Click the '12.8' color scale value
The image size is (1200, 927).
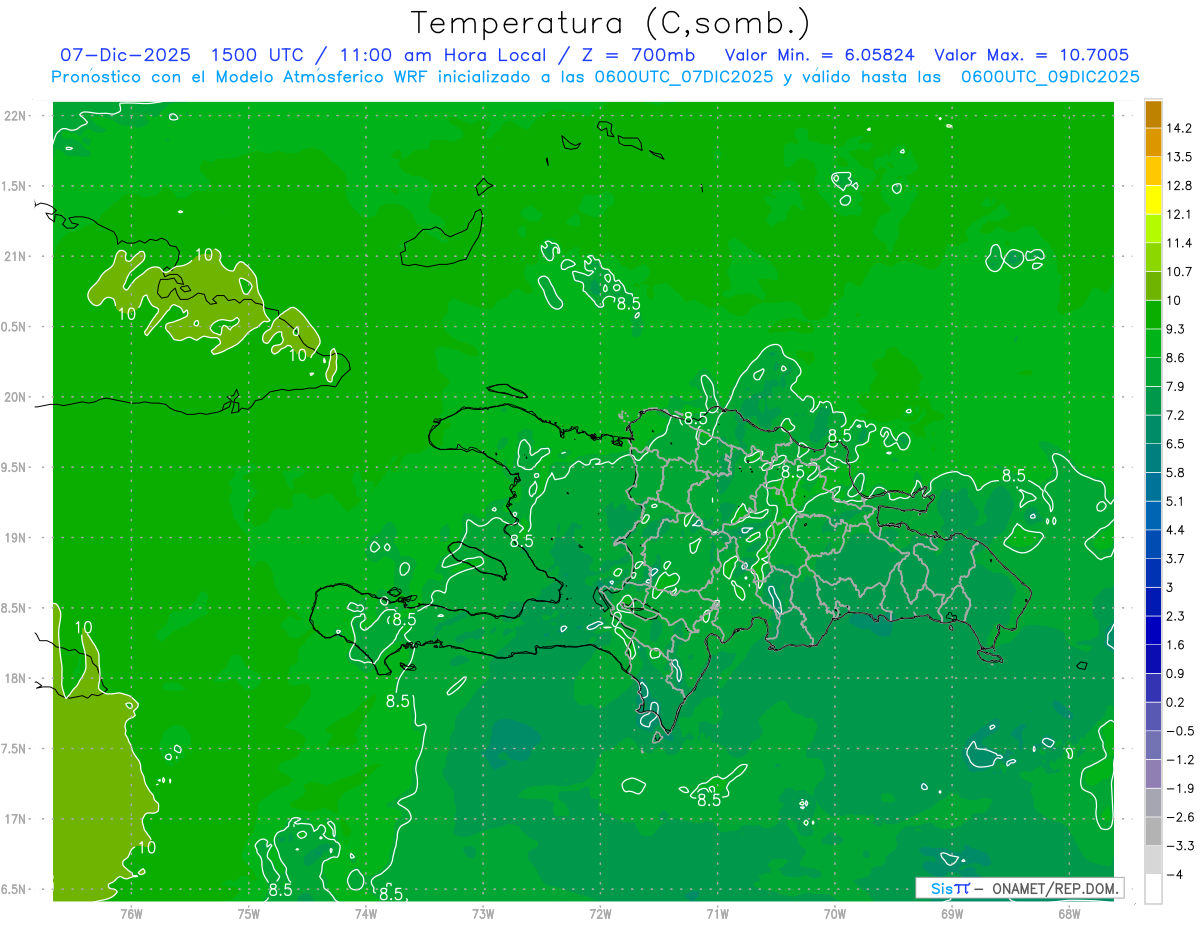(x=1180, y=185)
